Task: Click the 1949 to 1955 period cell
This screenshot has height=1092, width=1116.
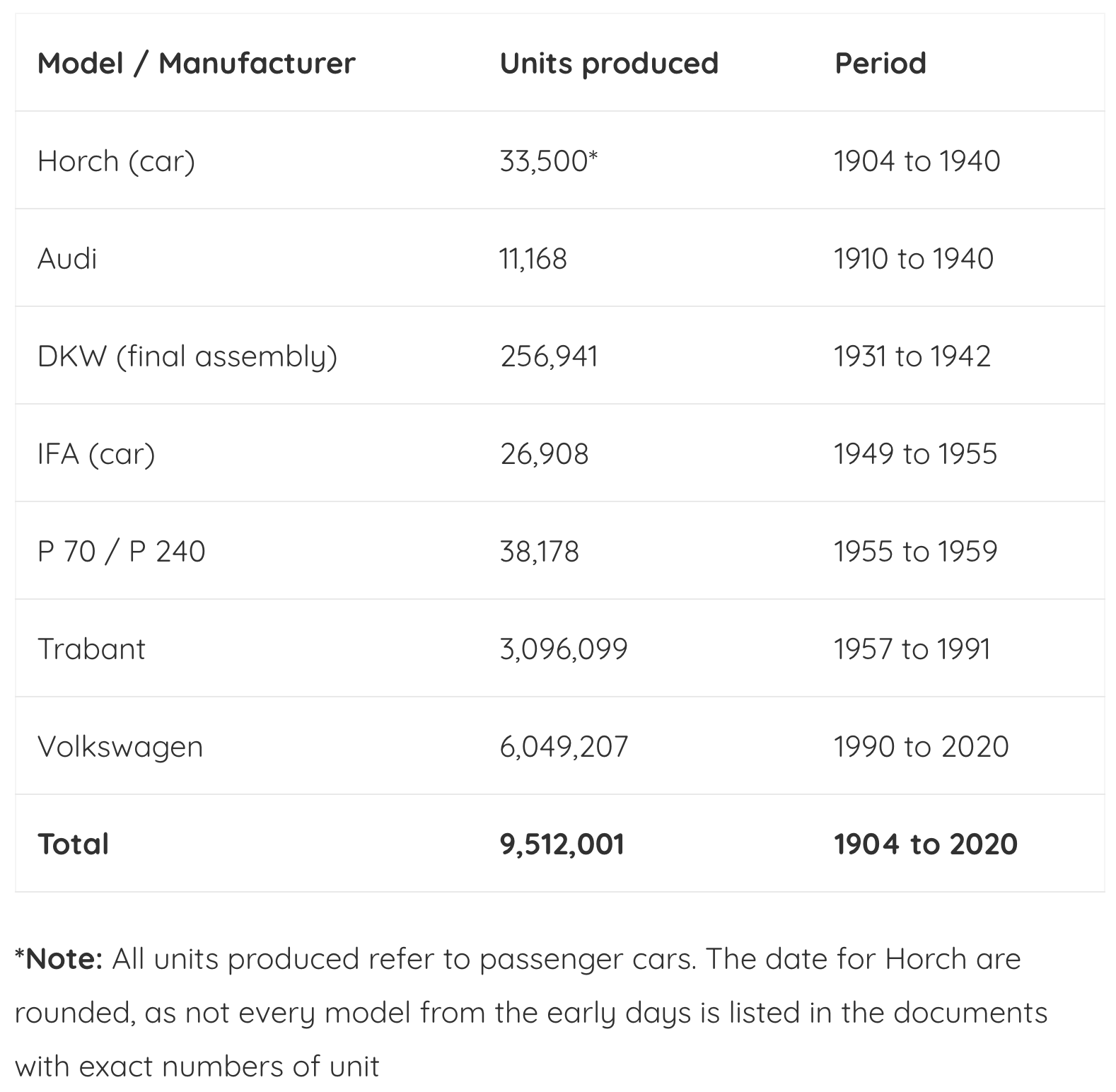Action: [915, 454]
